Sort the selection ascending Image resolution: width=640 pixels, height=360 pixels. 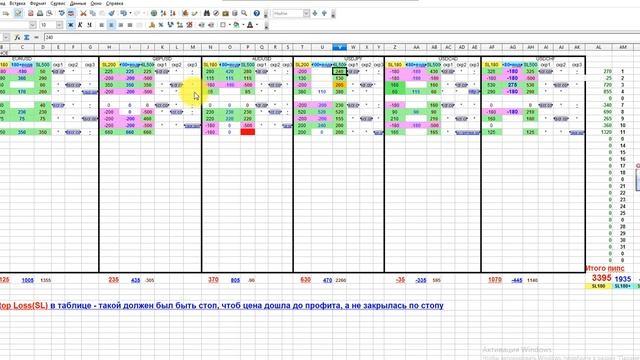(x=163, y=13)
